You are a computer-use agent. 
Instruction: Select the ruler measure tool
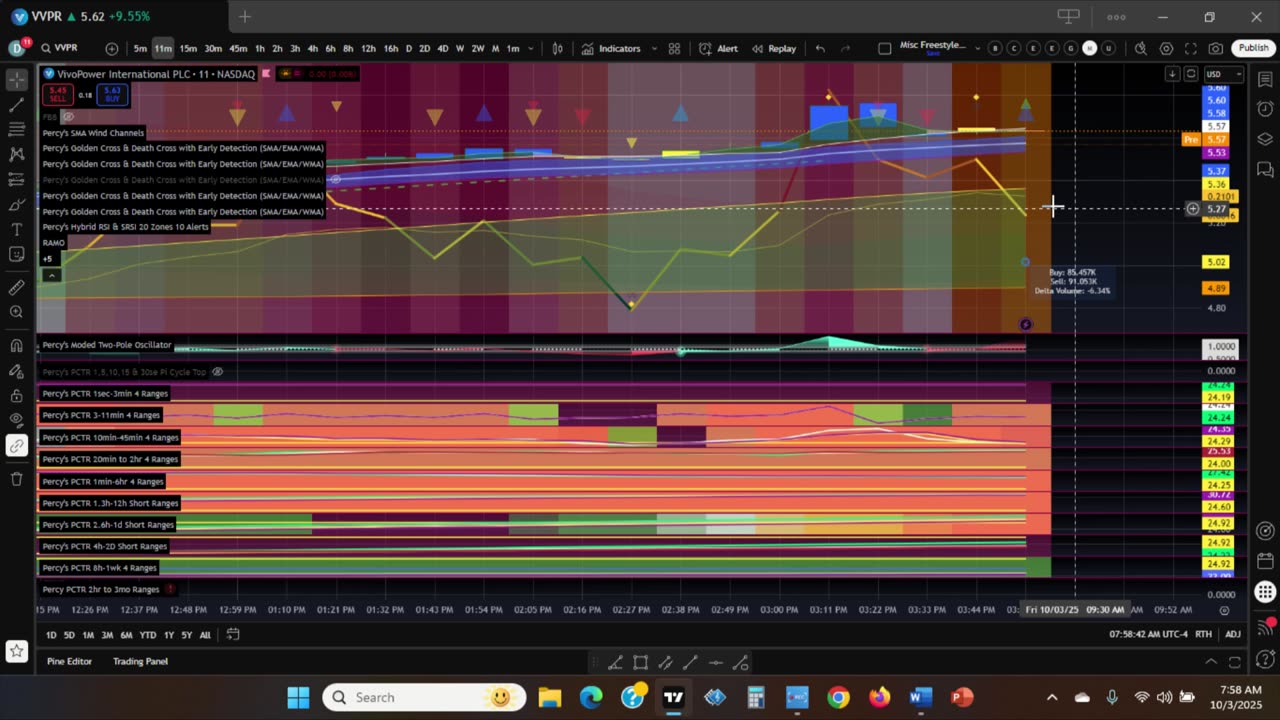click(x=16, y=287)
